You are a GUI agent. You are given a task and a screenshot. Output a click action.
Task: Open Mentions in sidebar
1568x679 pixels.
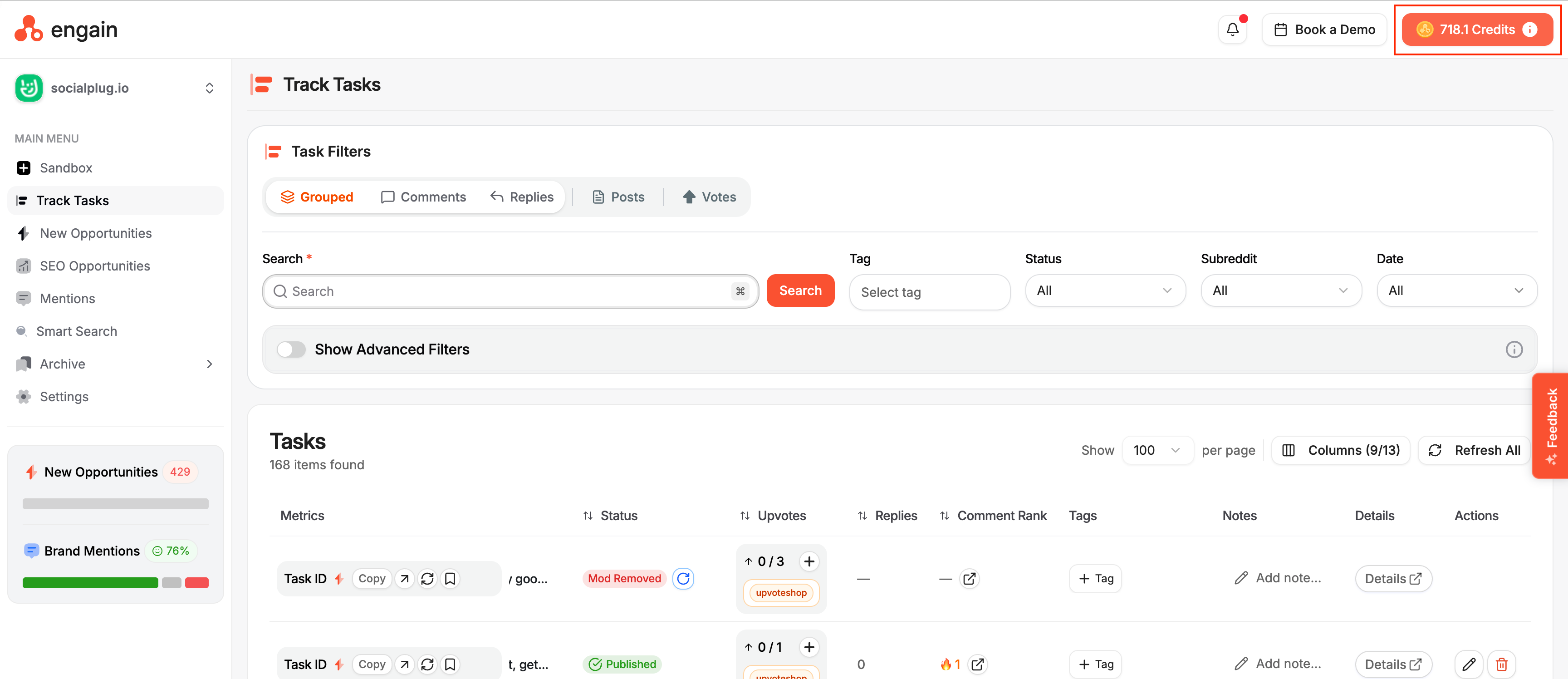116,298
